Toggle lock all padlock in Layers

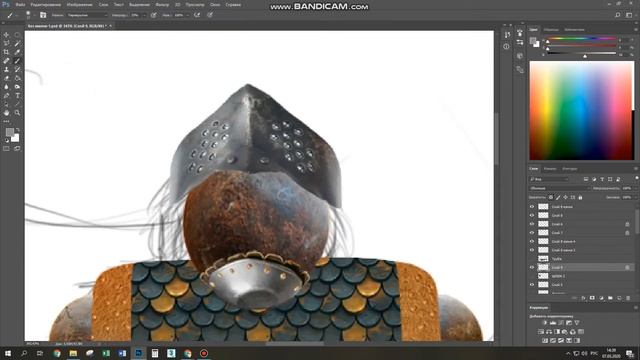point(580,198)
